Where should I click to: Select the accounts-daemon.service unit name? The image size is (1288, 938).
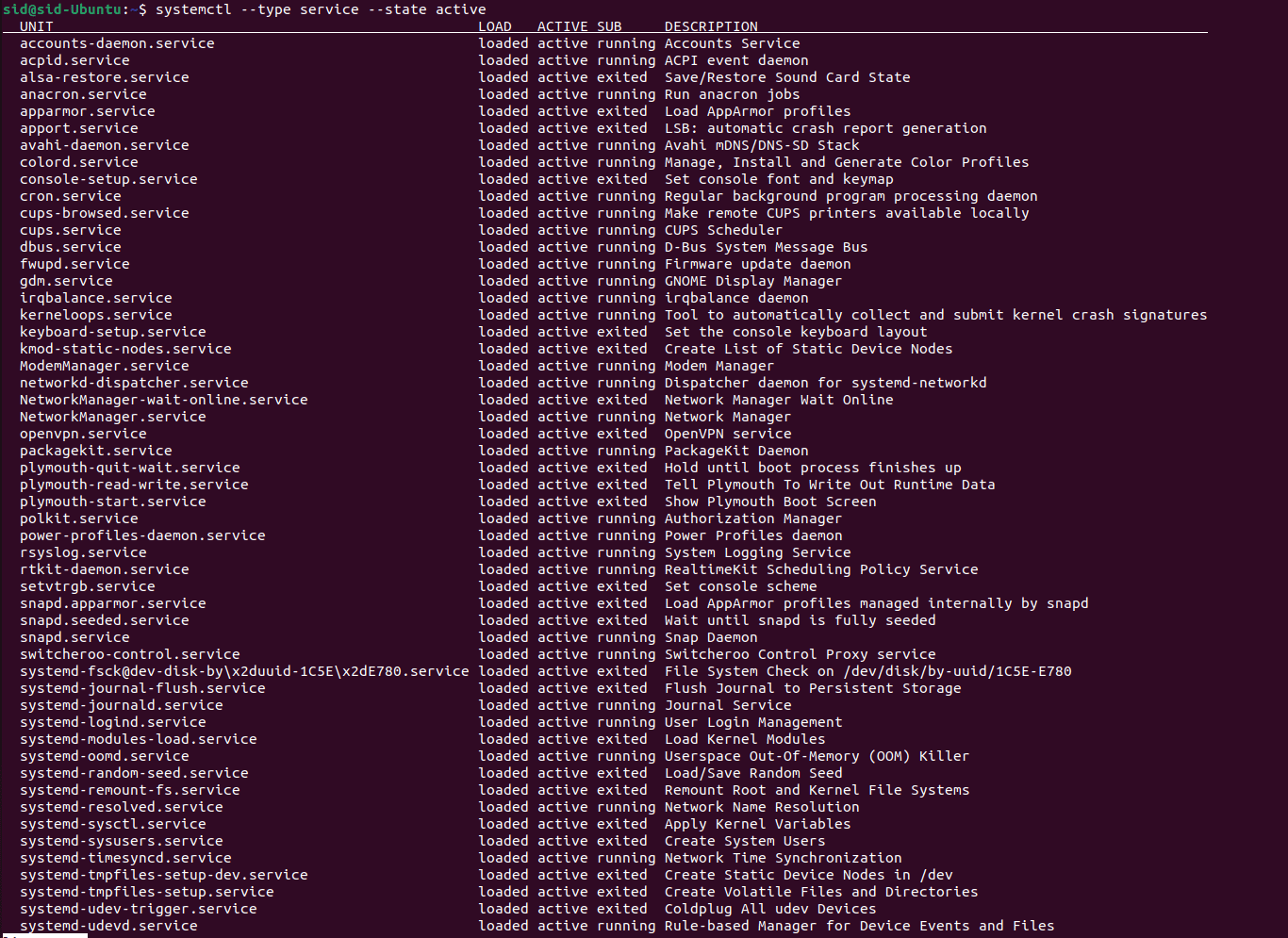[x=117, y=43]
